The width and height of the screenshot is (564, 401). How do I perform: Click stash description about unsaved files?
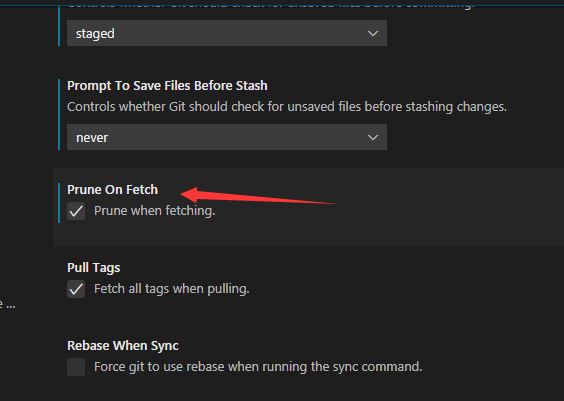287,107
